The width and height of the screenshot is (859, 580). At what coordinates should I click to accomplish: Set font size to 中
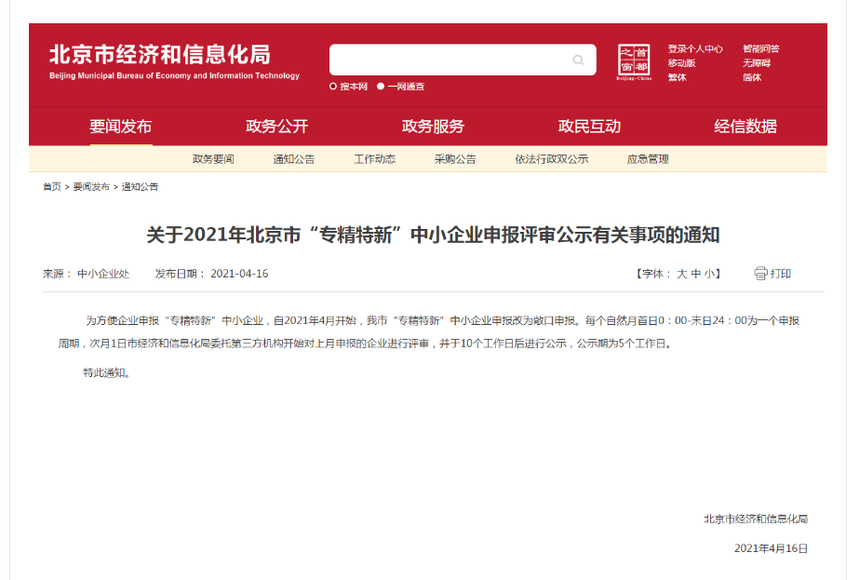coord(696,273)
